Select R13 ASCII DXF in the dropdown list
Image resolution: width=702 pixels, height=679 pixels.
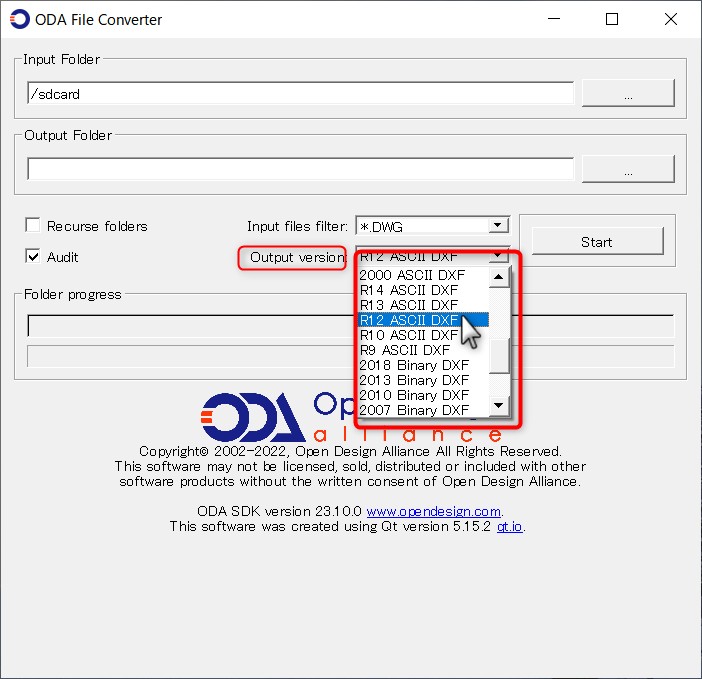tap(423, 305)
